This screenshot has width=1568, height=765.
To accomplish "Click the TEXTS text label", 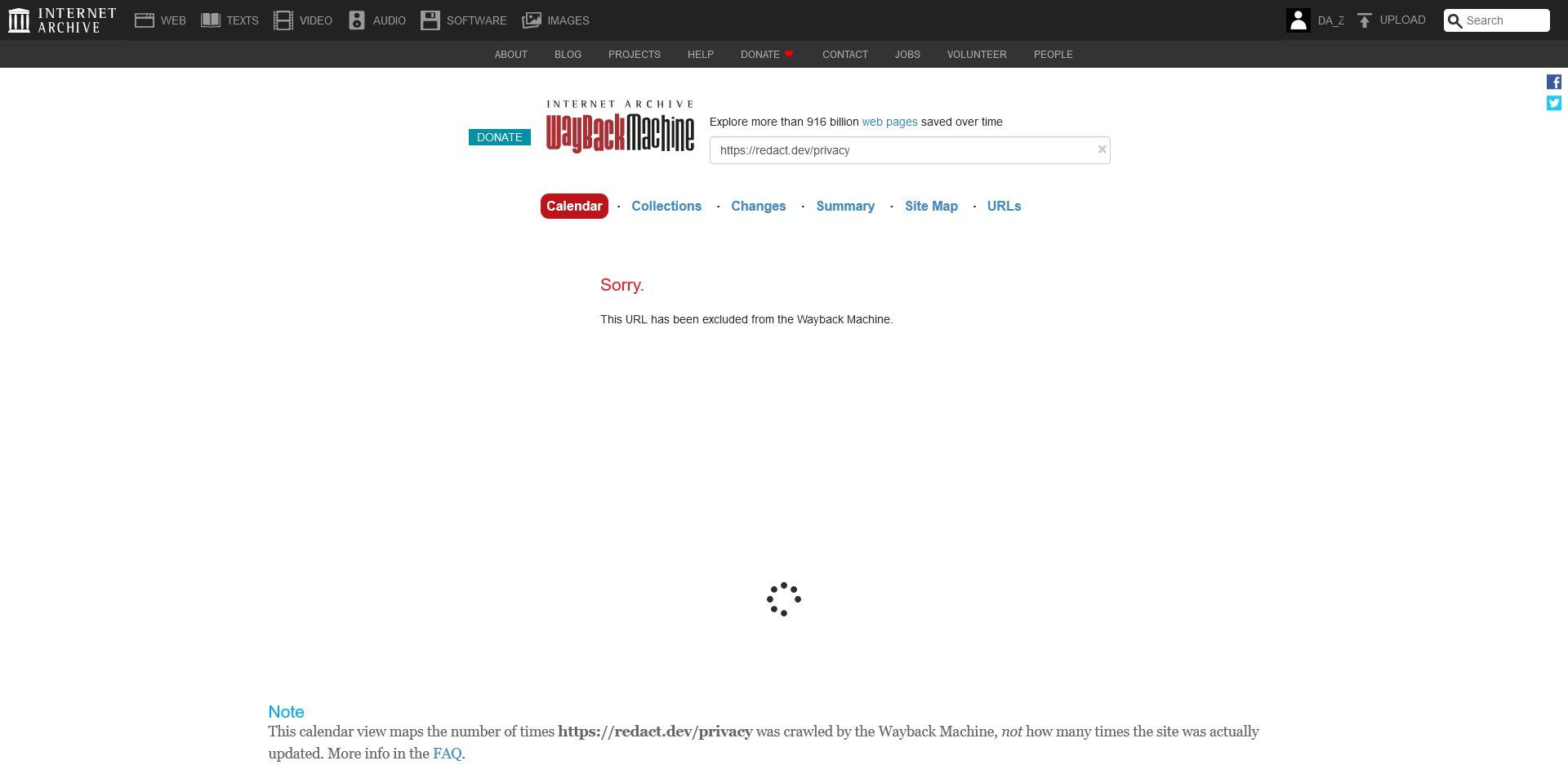I will (x=243, y=20).
